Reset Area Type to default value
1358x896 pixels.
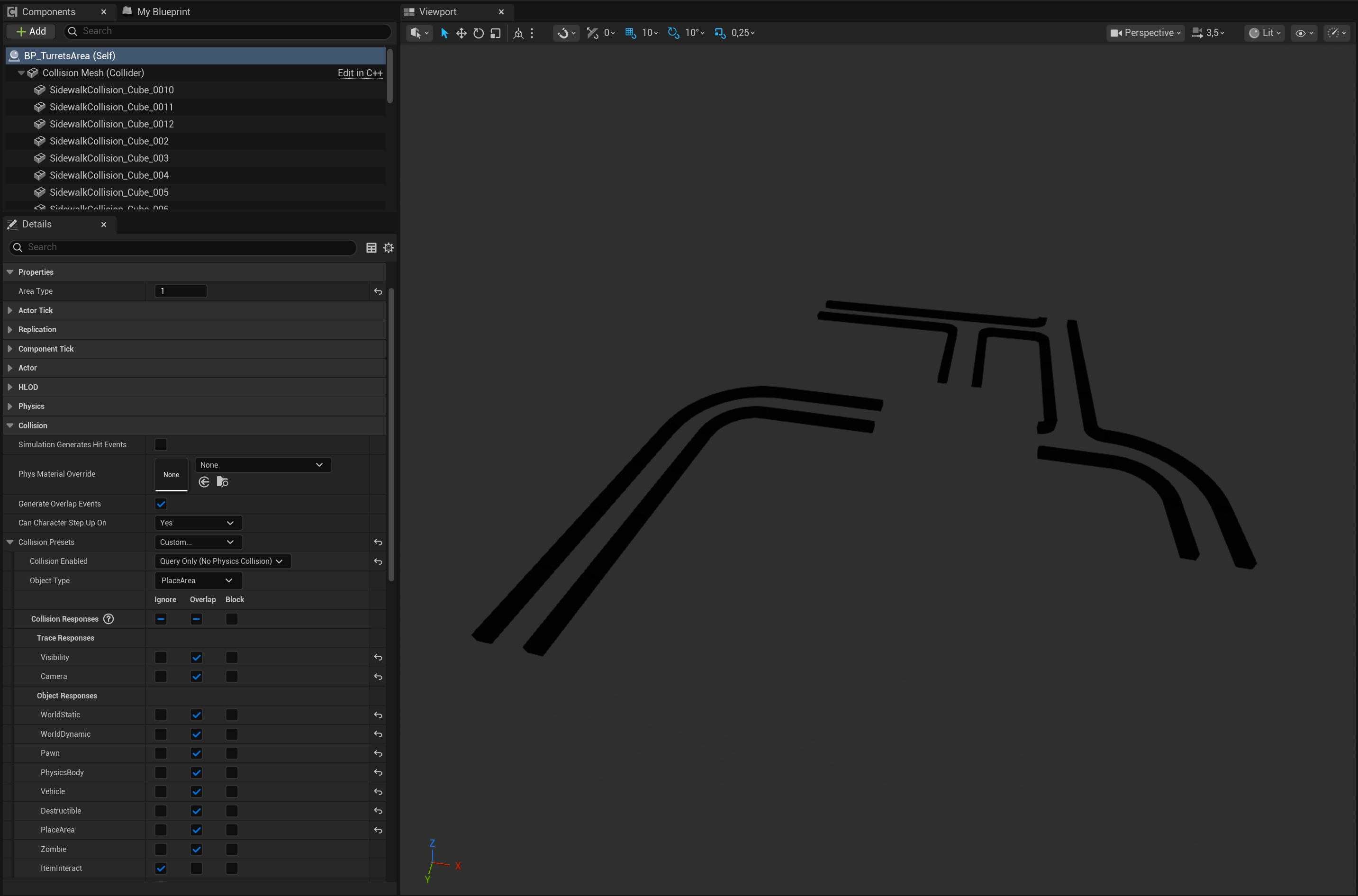[378, 291]
